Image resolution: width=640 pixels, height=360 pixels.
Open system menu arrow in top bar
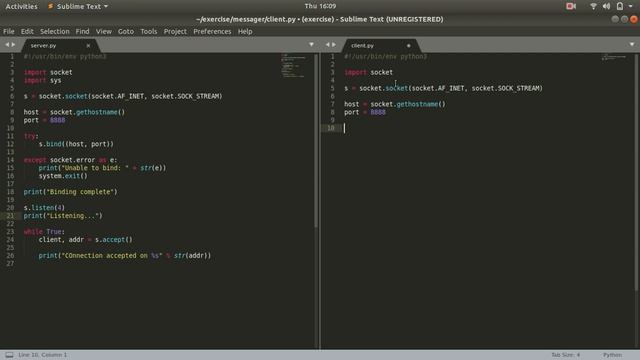pyautogui.click(x=631, y=6)
